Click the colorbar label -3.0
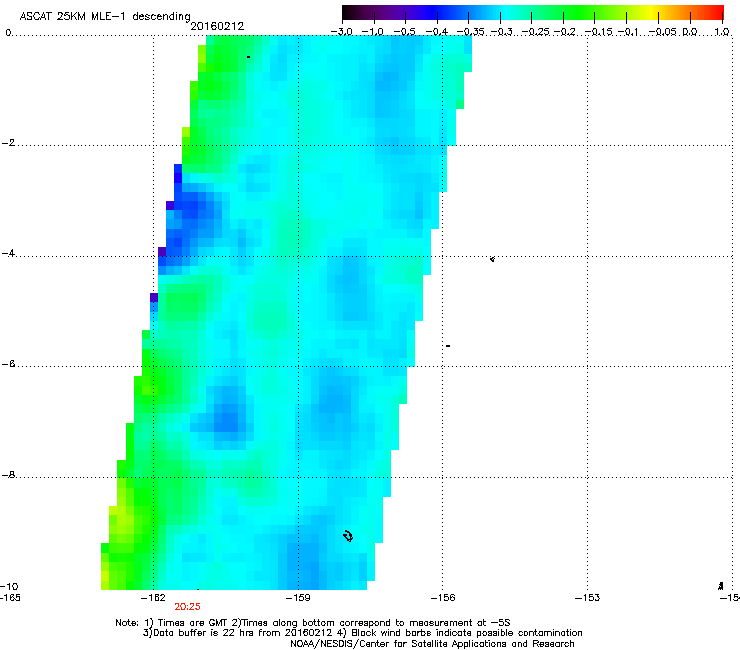Image resolution: width=740 pixels, height=650 pixels. 341,32
